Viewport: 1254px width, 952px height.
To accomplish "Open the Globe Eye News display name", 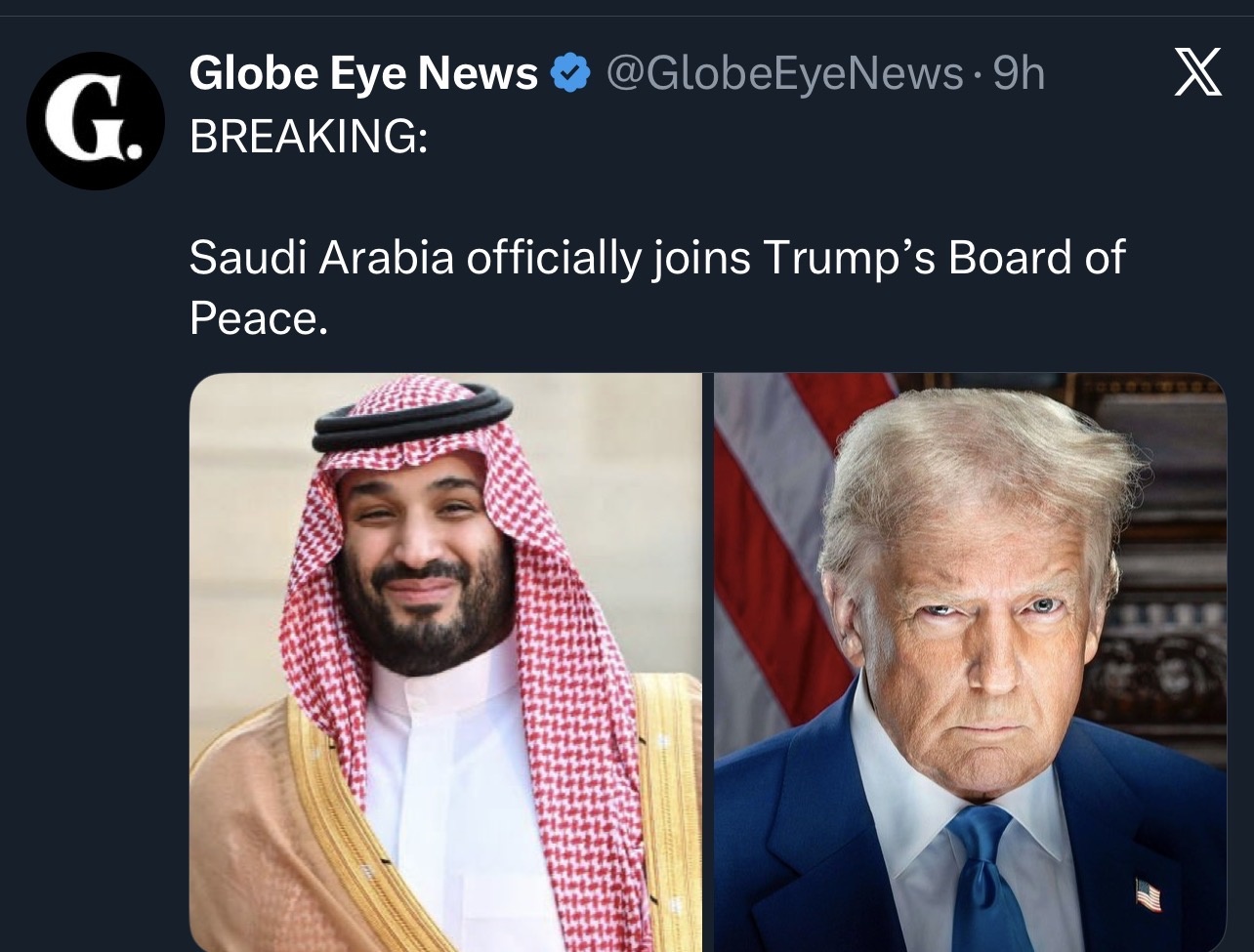I will [x=363, y=74].
